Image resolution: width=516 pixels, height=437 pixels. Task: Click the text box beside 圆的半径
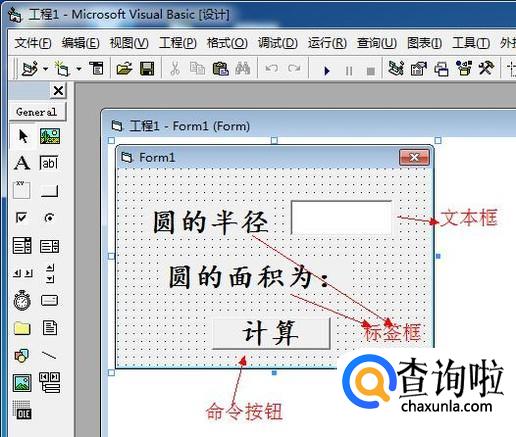point(342,217)
